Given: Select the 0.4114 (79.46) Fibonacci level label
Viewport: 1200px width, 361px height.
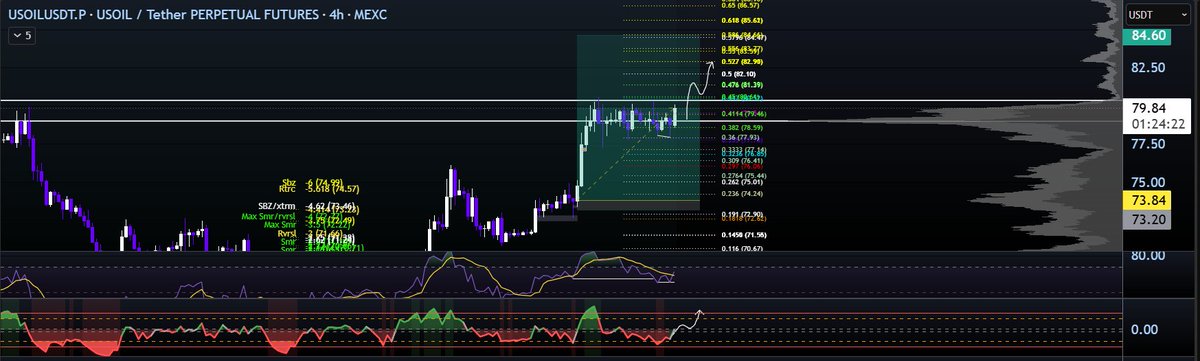Looking at the screenshot, I should pyautogui.click(x=744, y=114).
